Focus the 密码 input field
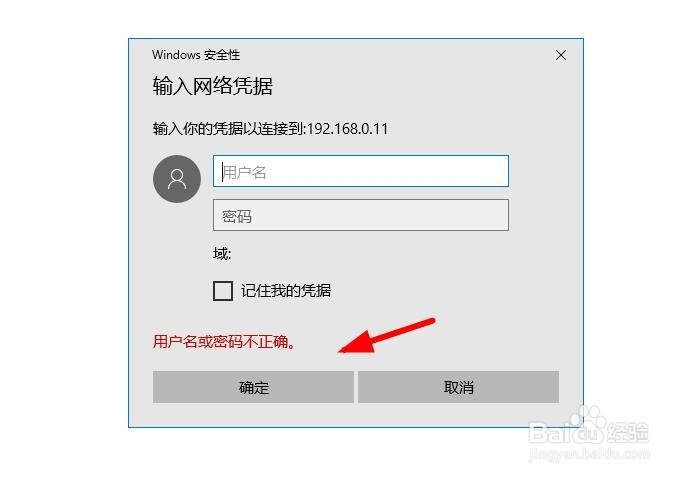Screen dimensions: 690x478 361,215
